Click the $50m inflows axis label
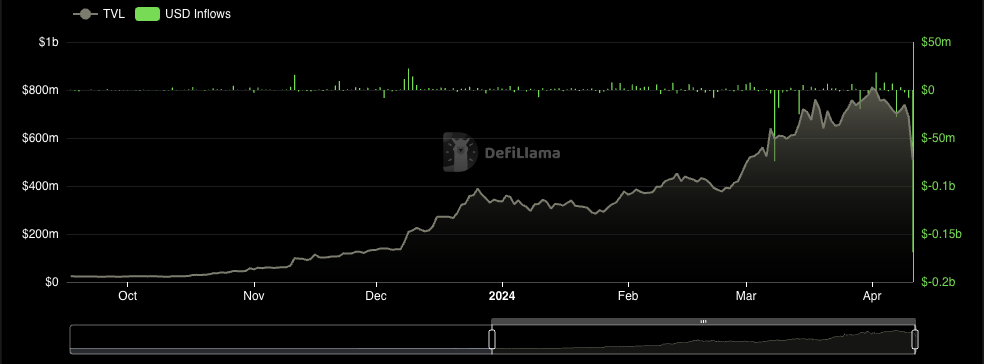984x364 pixels. 936,42
